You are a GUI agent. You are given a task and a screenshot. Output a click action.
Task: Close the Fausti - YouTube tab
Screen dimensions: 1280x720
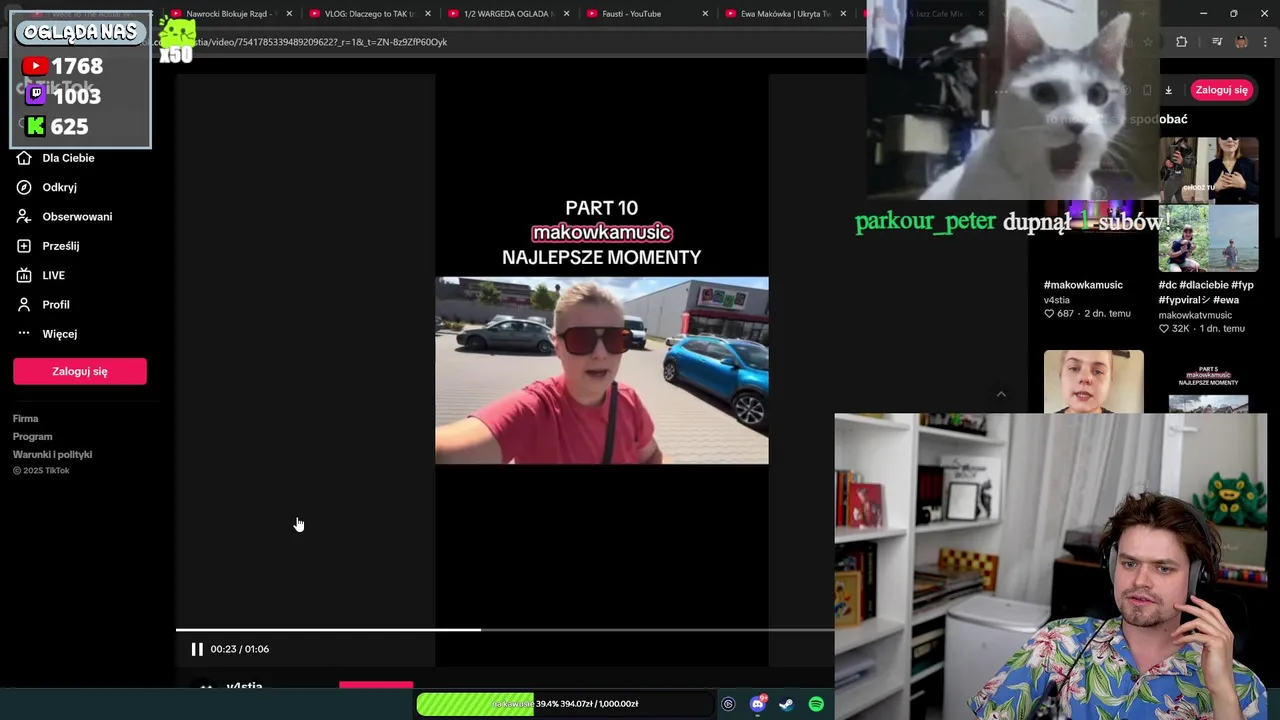[705, 14]
